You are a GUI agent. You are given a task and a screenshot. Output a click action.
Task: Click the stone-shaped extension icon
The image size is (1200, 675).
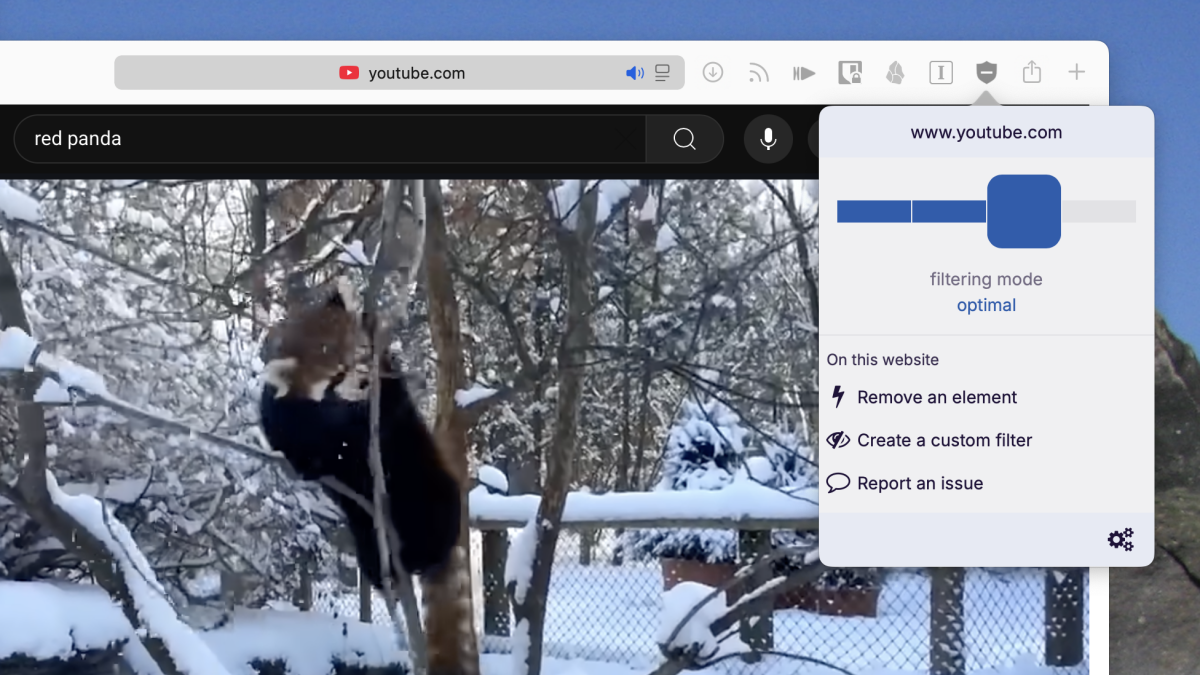coord(895,71)
